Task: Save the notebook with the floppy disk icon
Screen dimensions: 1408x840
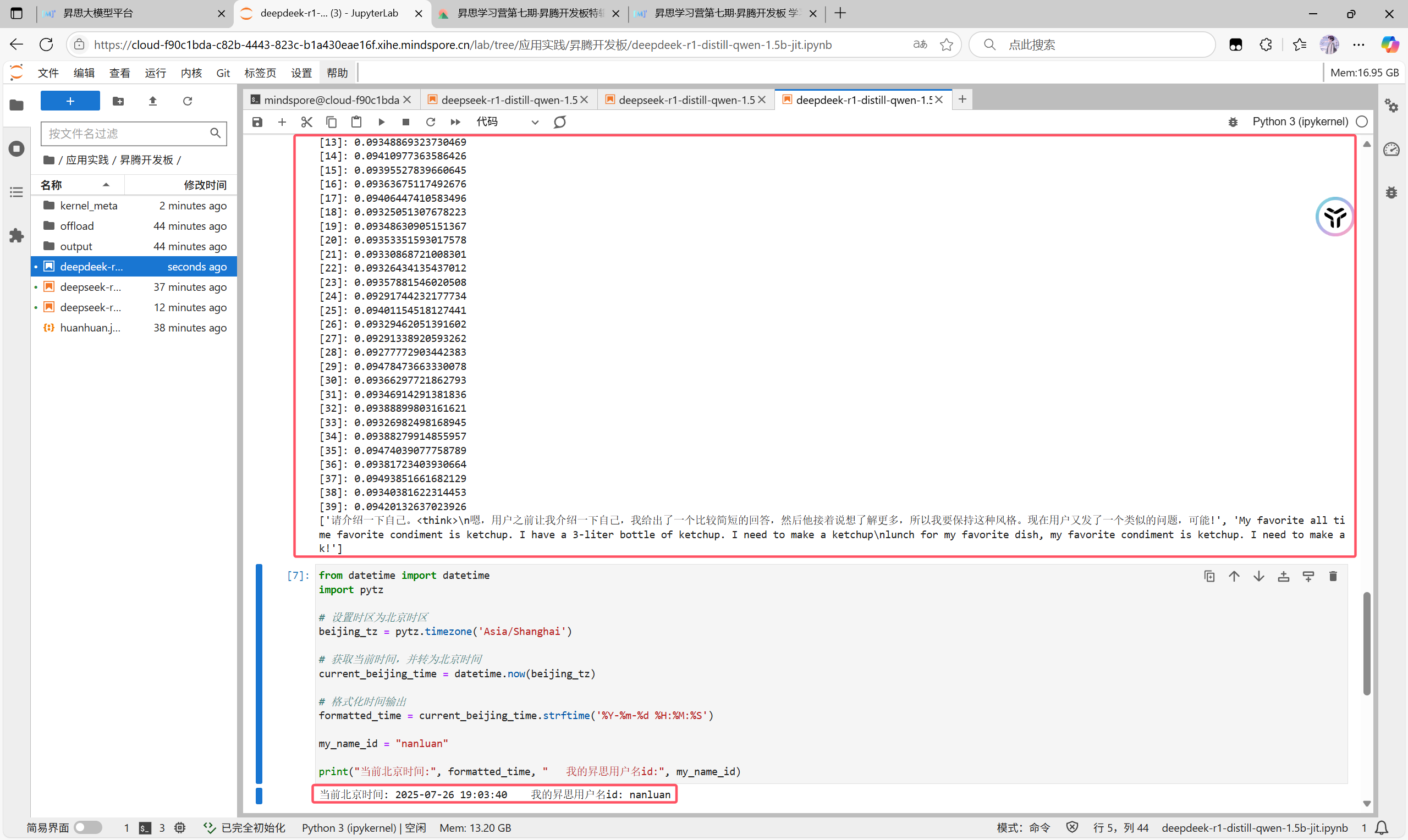Action: (257, 121)
